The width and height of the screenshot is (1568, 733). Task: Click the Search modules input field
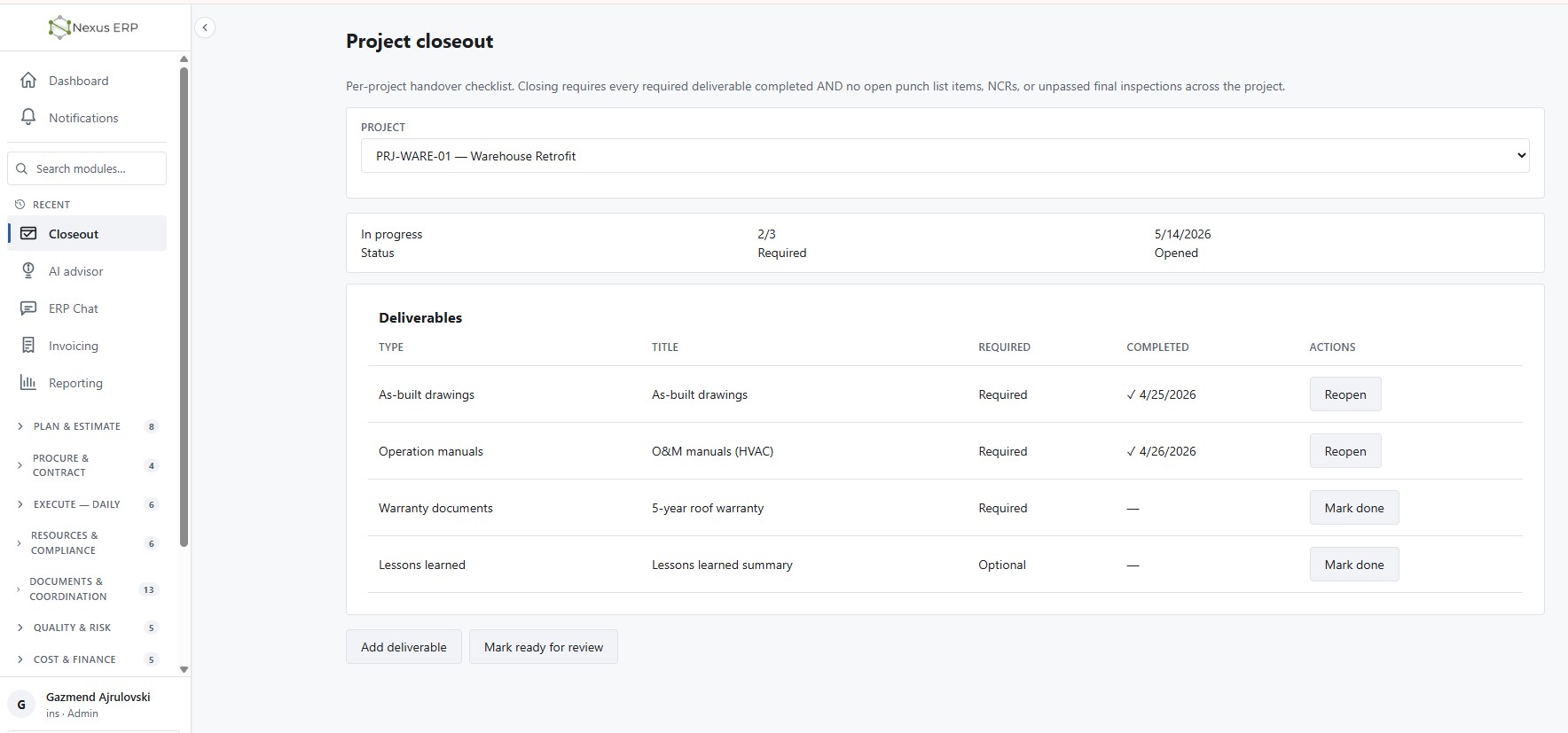pos(87,168)
